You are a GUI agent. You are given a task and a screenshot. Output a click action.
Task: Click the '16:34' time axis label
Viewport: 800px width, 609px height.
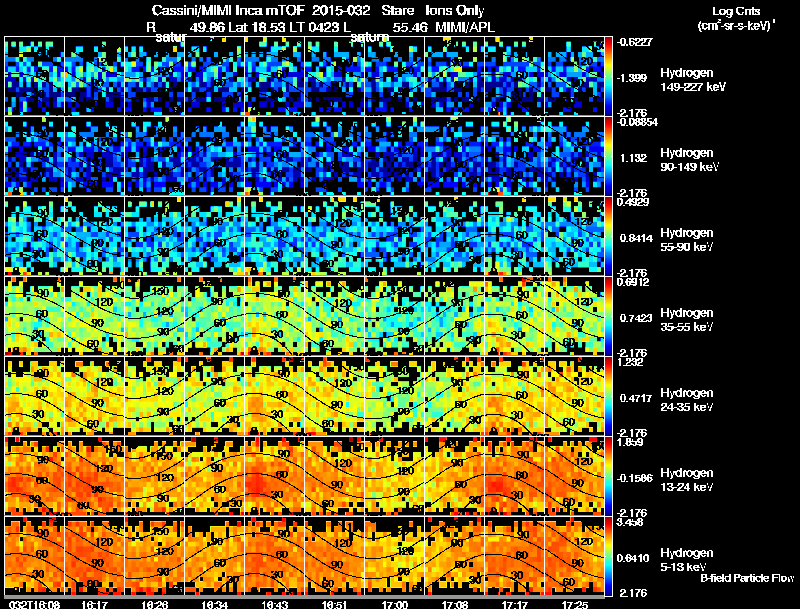click(214, 604)
